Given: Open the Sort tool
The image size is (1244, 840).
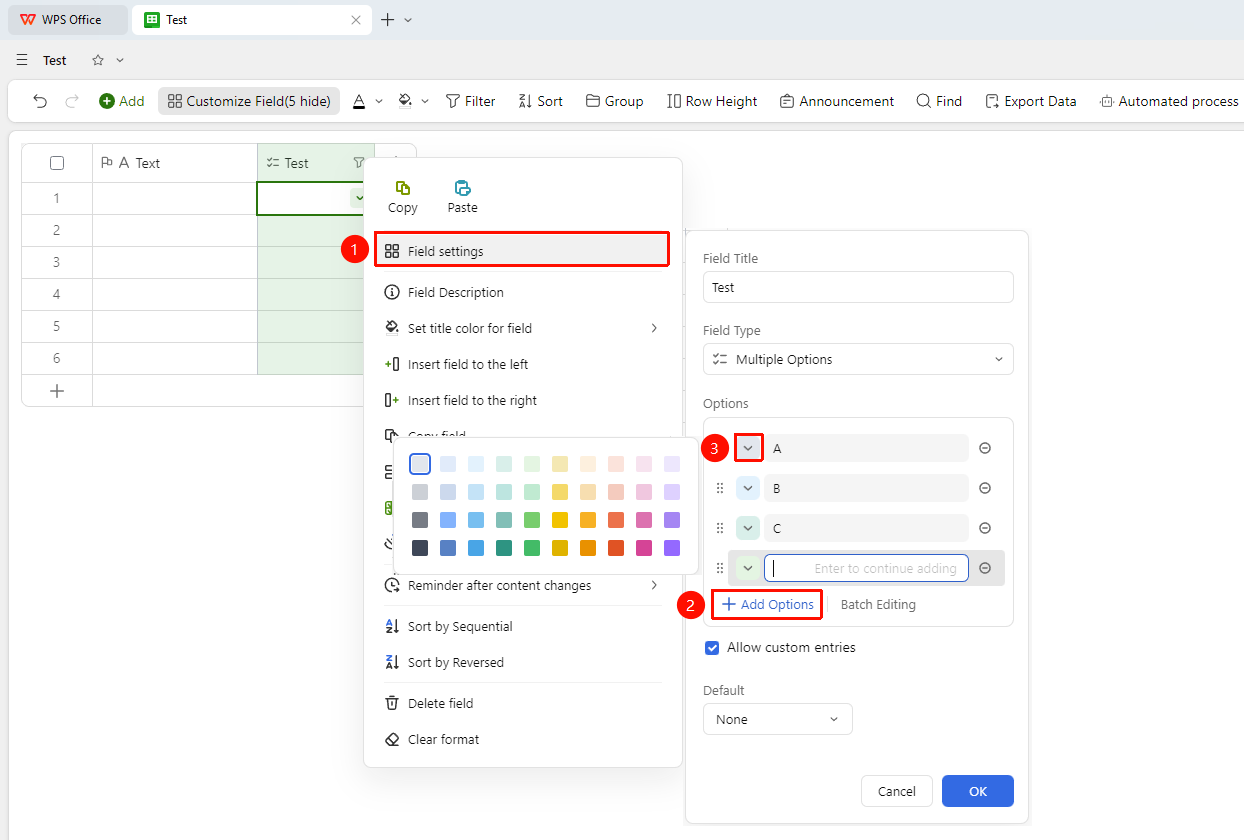Looking at the screenshot, I should (x=540, y=101).
